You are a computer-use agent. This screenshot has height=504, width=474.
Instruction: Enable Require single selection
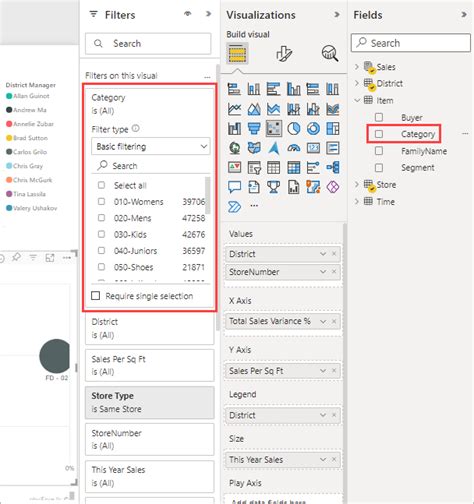tap(96, 296)
